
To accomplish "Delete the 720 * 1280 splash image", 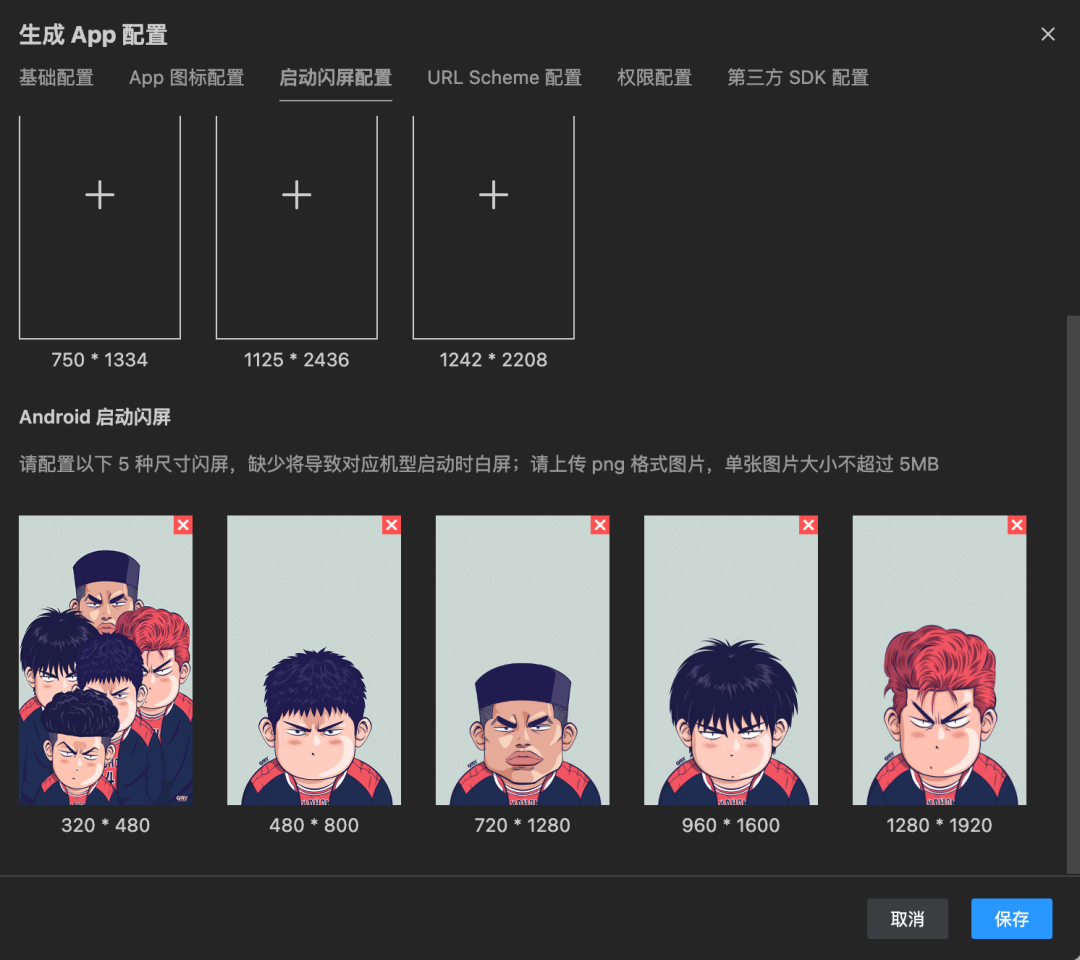I will click(x=599, y=524).
